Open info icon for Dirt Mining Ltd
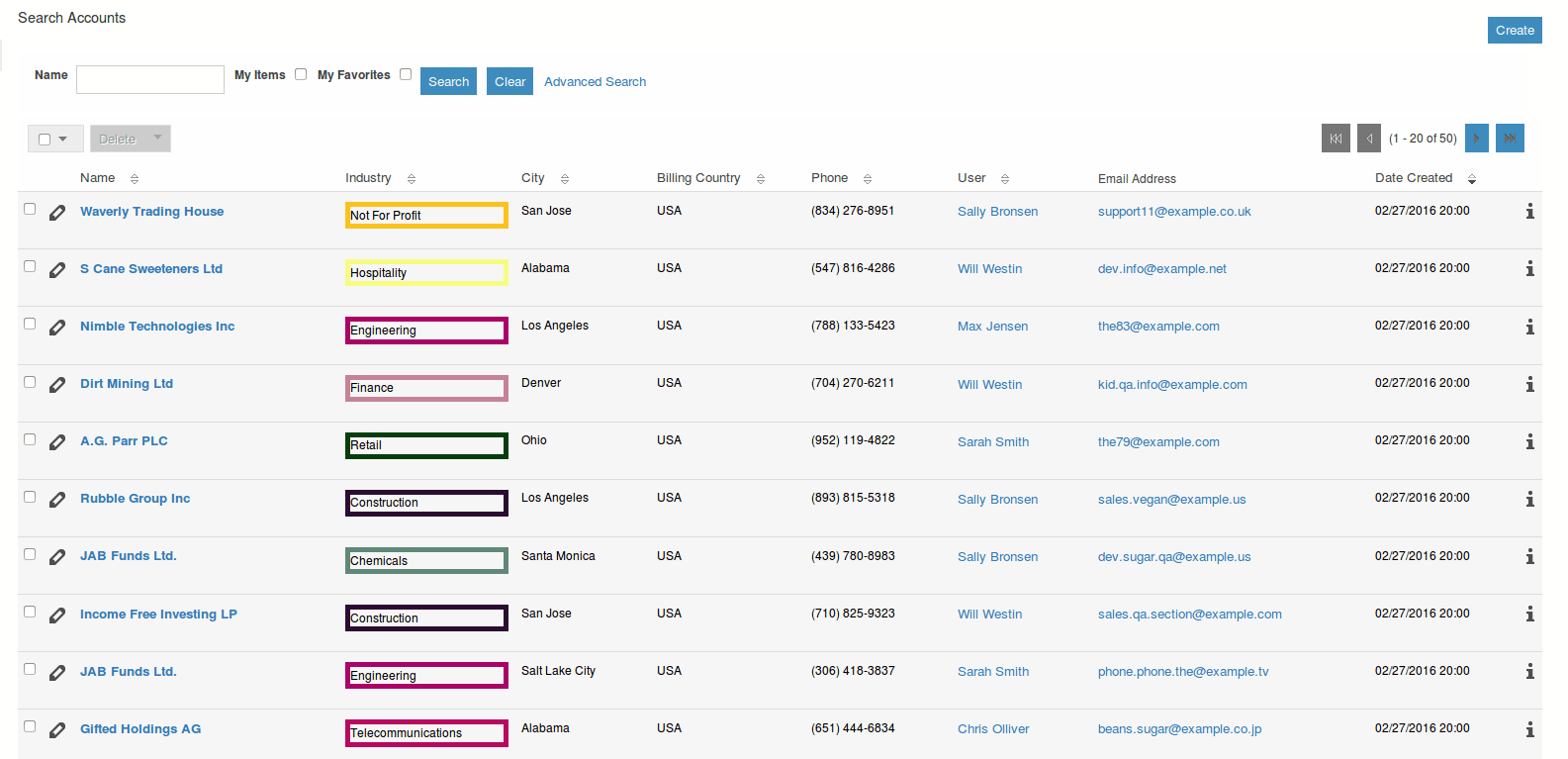Viewport: 1568px width, 759px height. 1529,384
